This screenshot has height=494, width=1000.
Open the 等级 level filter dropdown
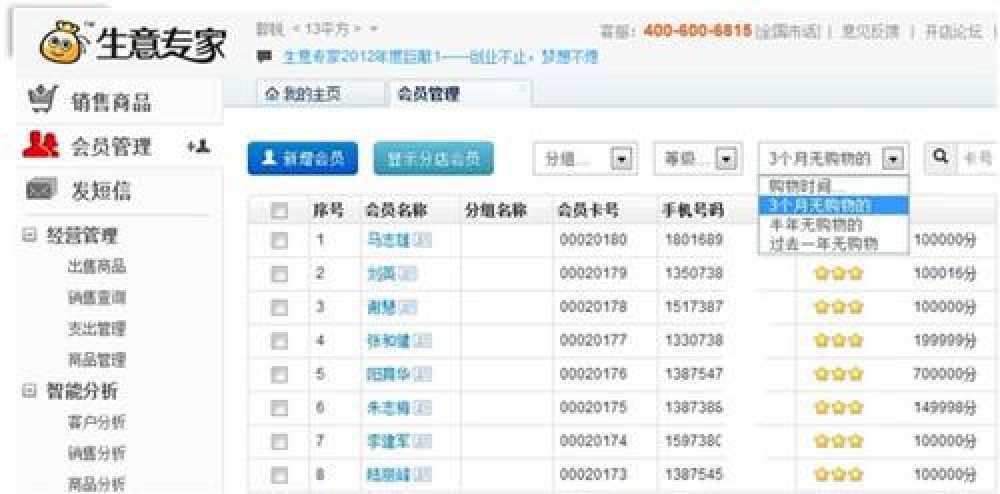(x=698, y=157)
